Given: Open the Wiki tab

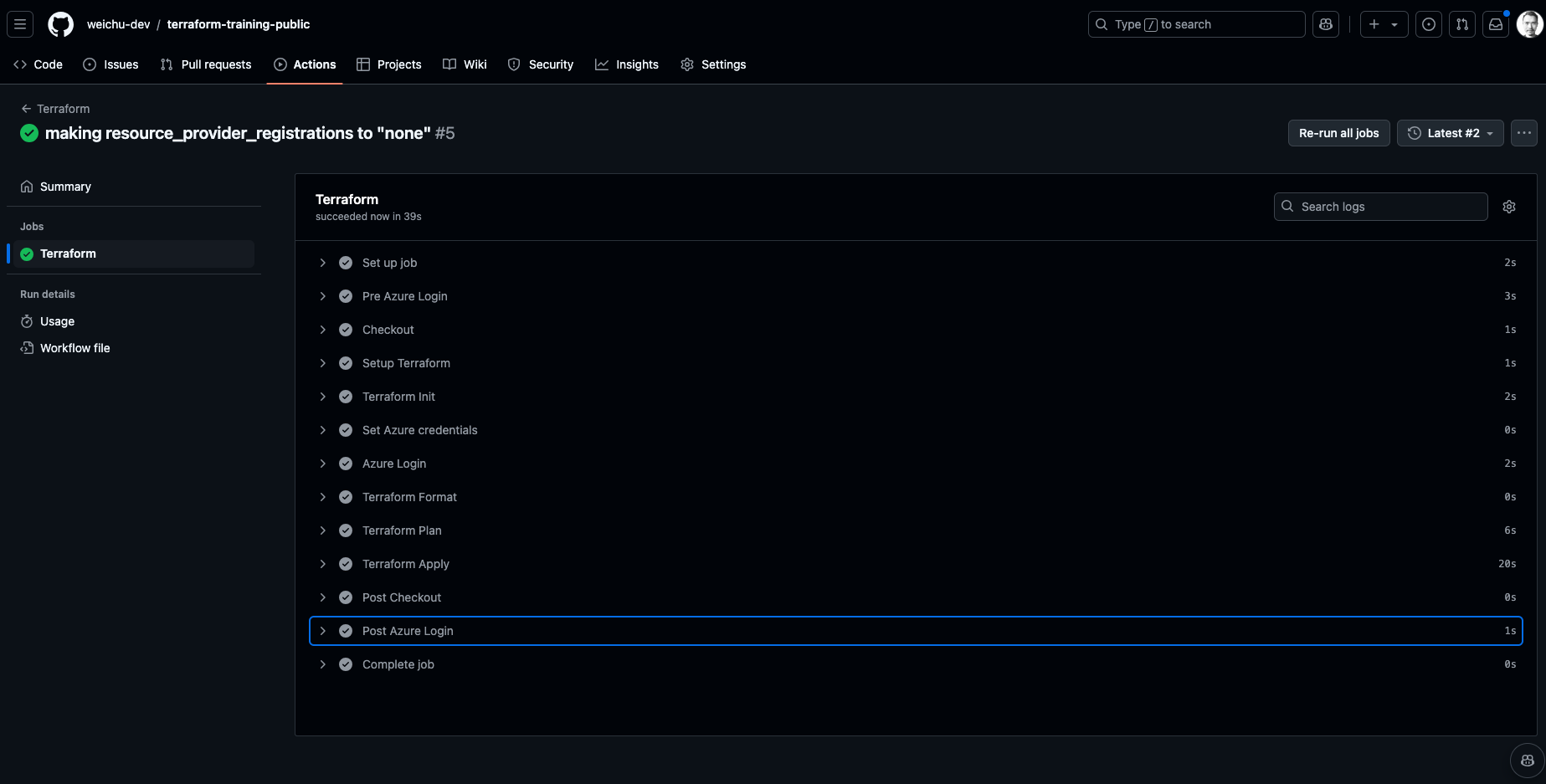Looking at the screenshot, I should pyautogui.click(x=465, y=64).
